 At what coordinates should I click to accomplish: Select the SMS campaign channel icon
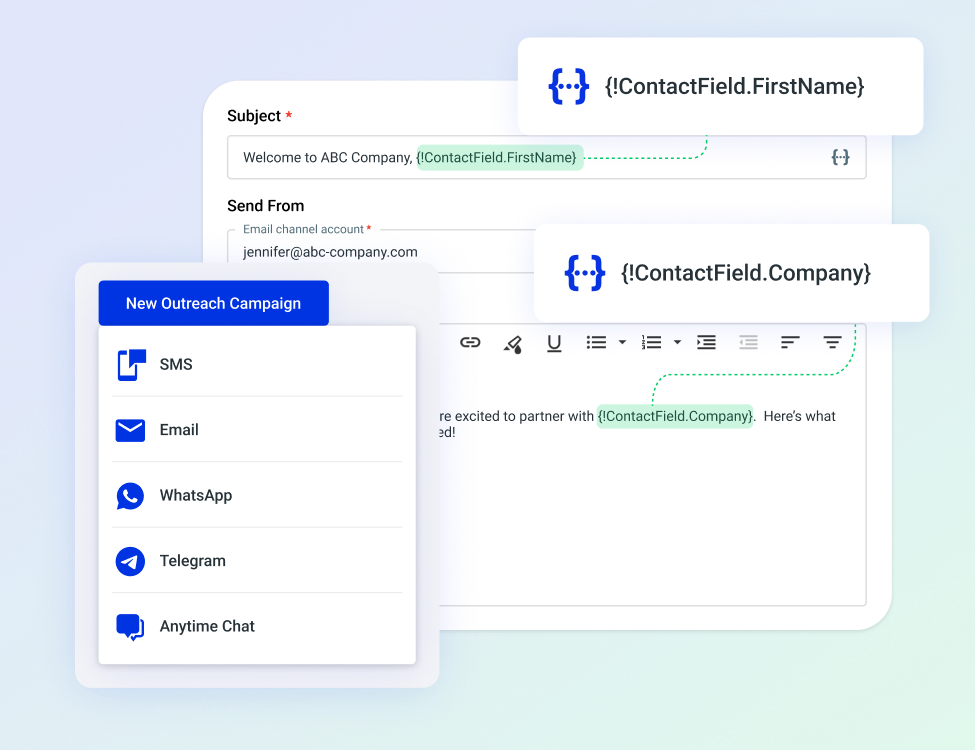pos(129,364)
